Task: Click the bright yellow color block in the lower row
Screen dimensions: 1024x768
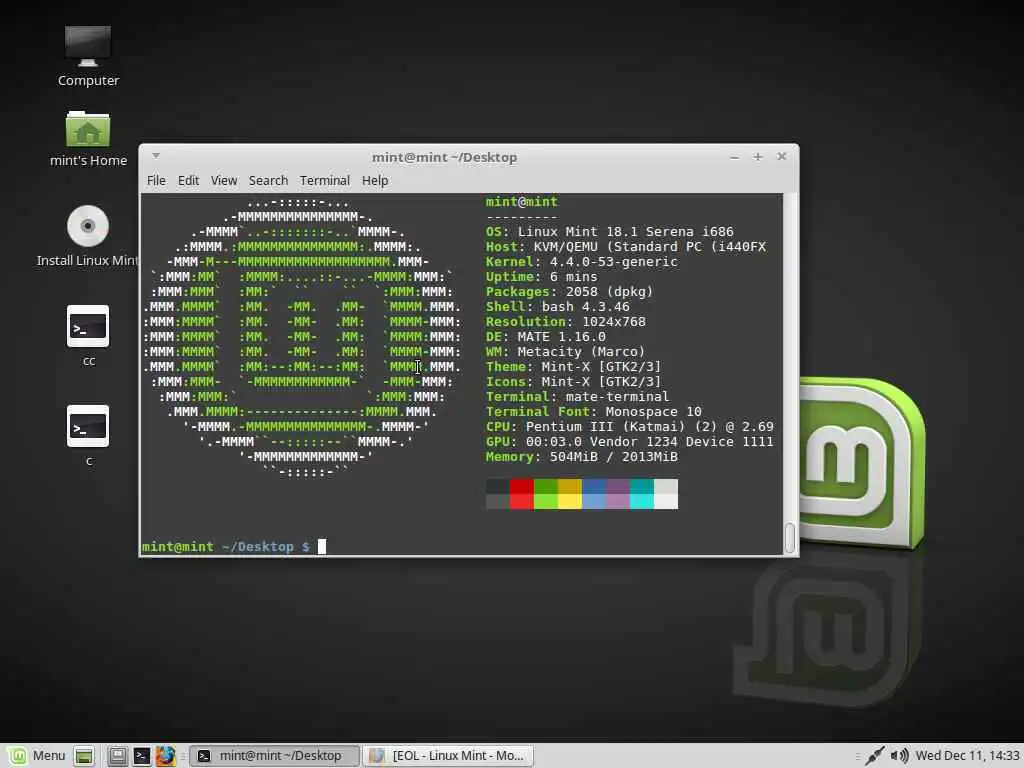Action: (570, 501)
